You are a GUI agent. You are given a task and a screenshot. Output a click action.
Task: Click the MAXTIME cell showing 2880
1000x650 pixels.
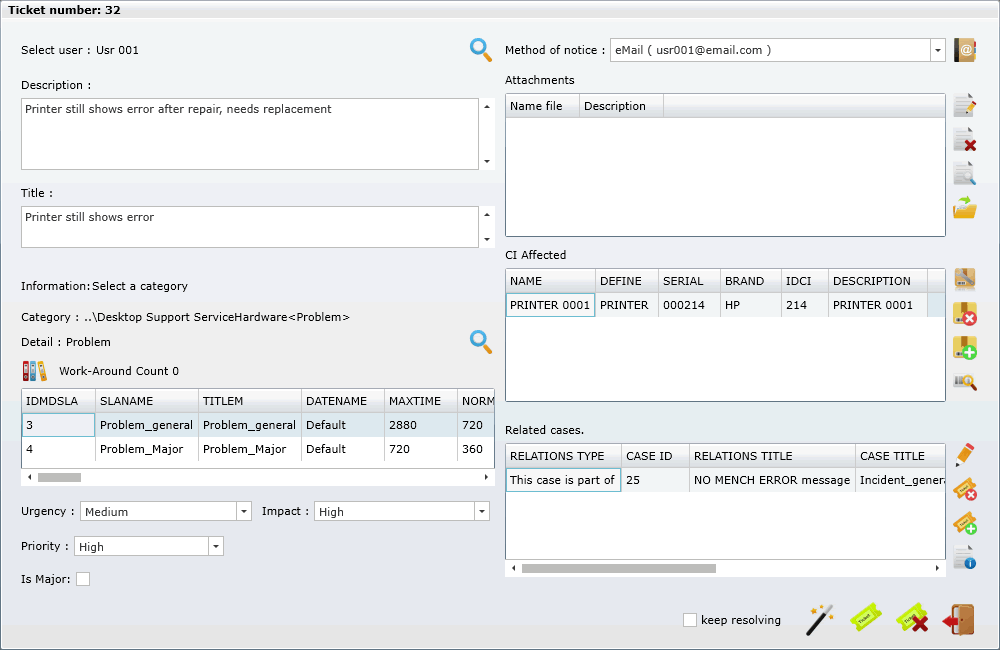coord(421,425)
